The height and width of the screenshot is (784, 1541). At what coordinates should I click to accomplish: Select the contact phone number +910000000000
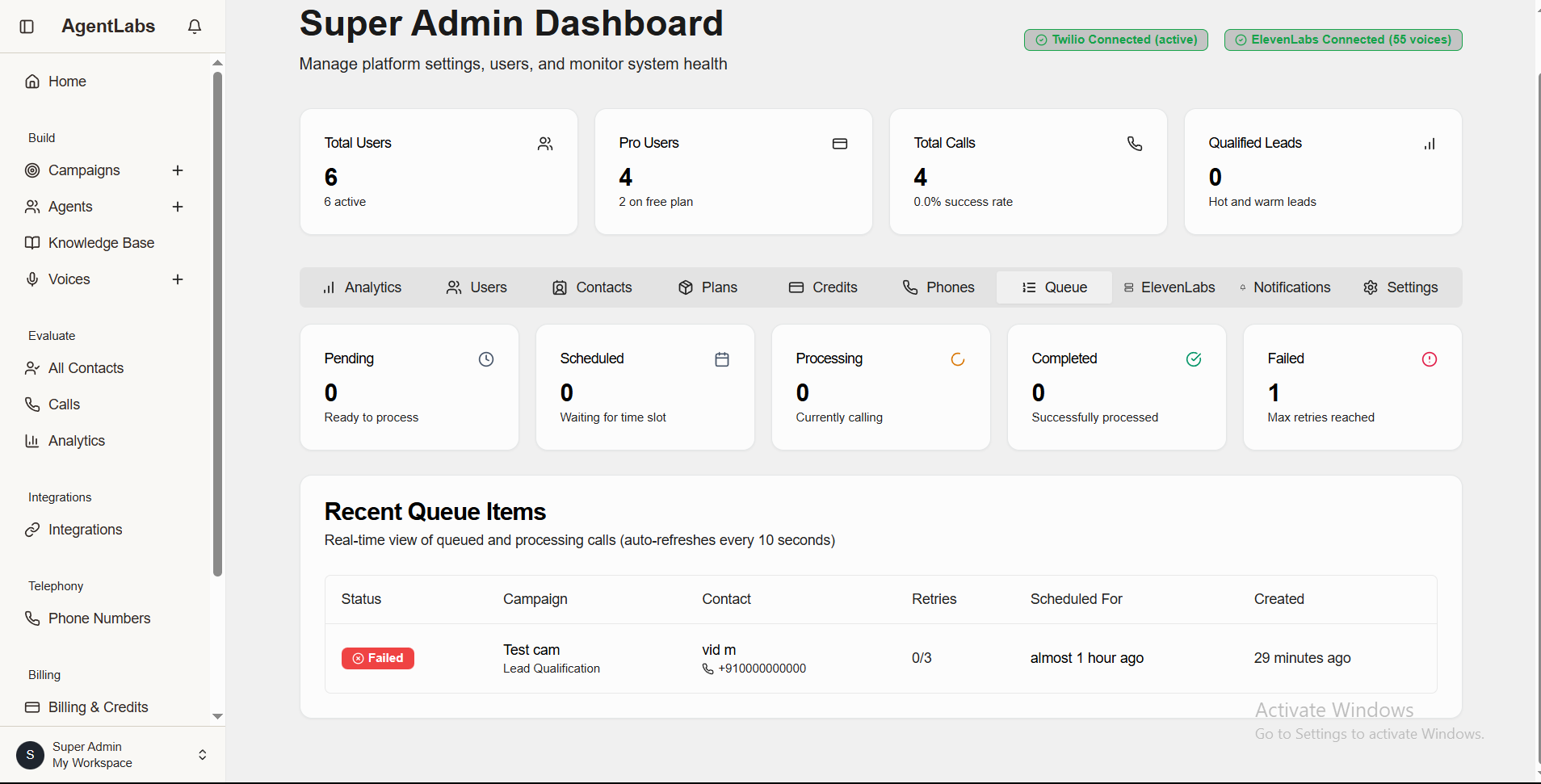pyautogui.click(x=762, y=668)
